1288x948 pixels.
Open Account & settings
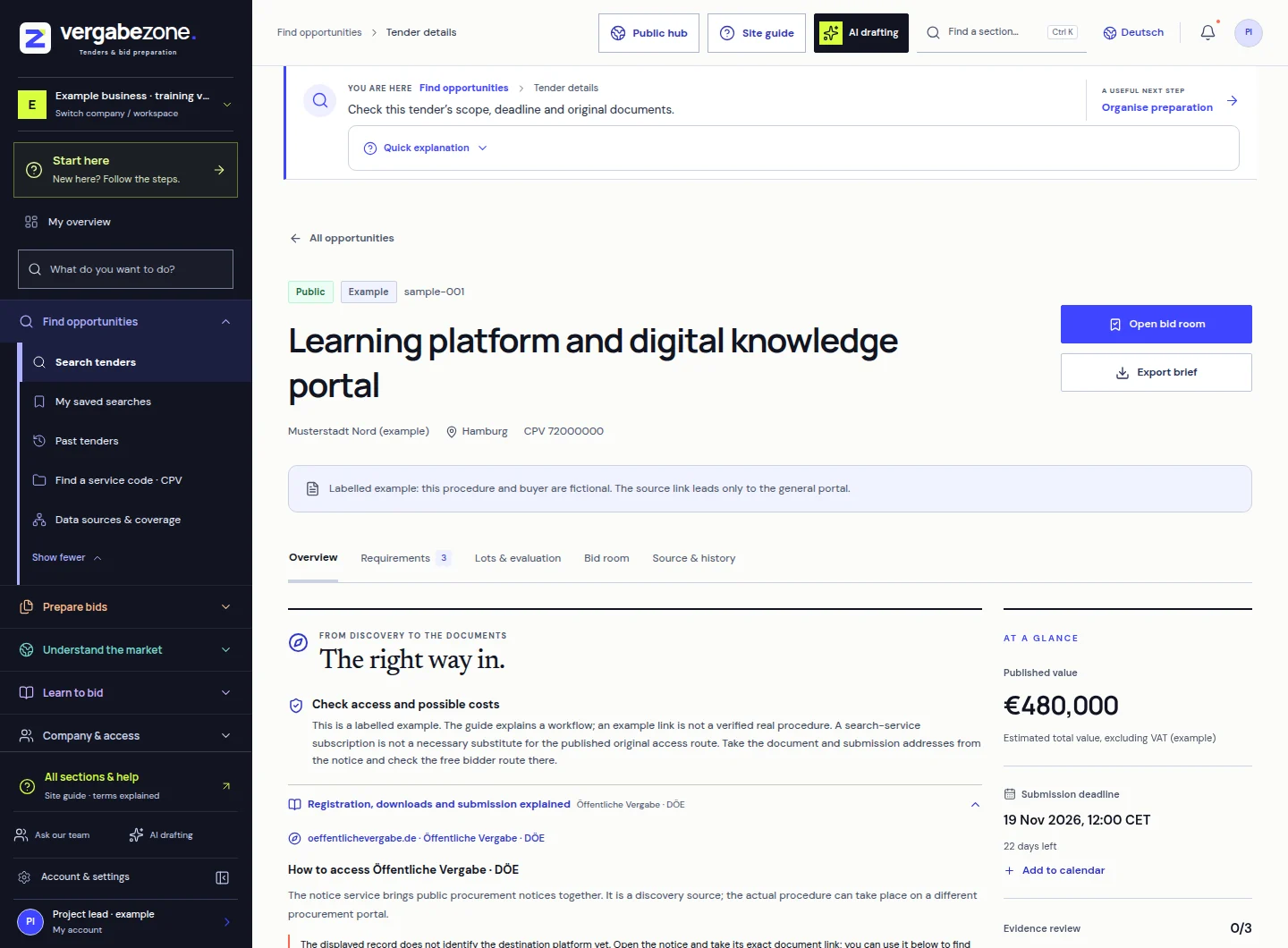click(85, 877)
